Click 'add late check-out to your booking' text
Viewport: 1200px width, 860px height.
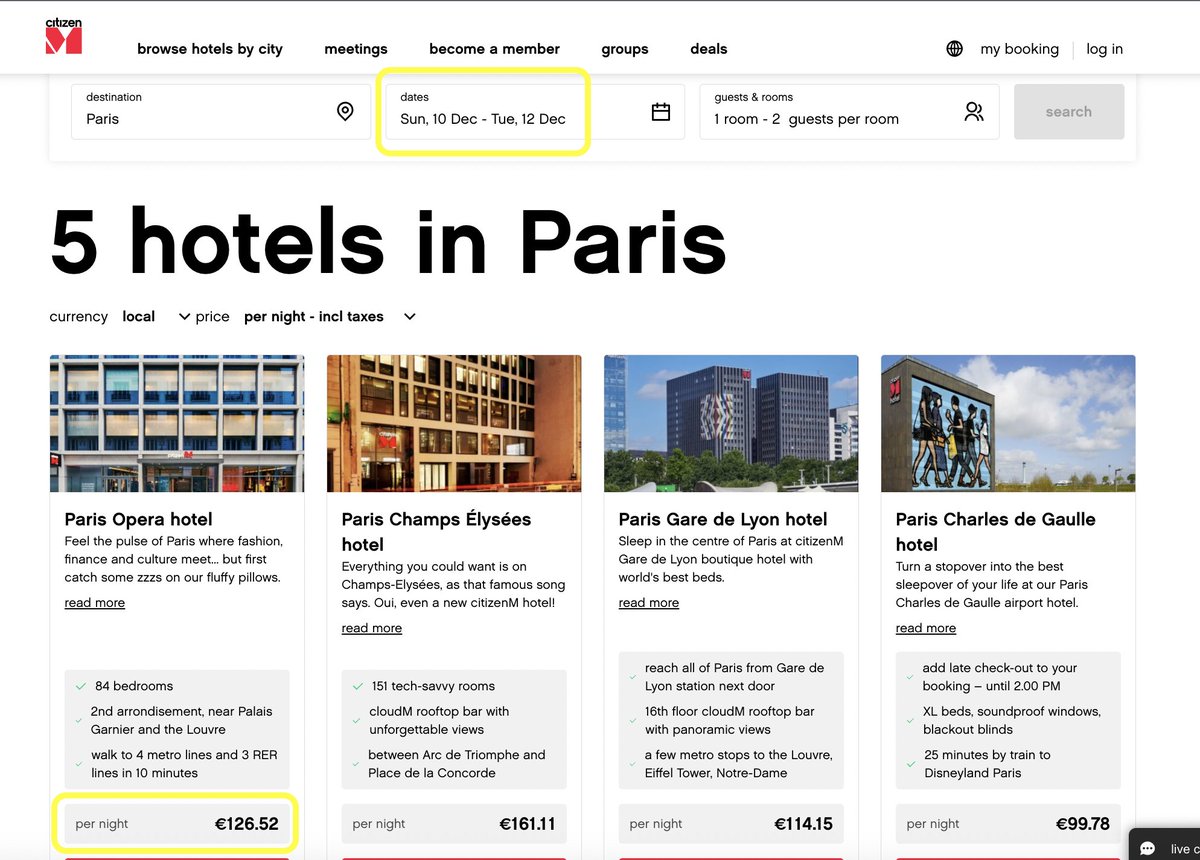tap(1000, 677)
